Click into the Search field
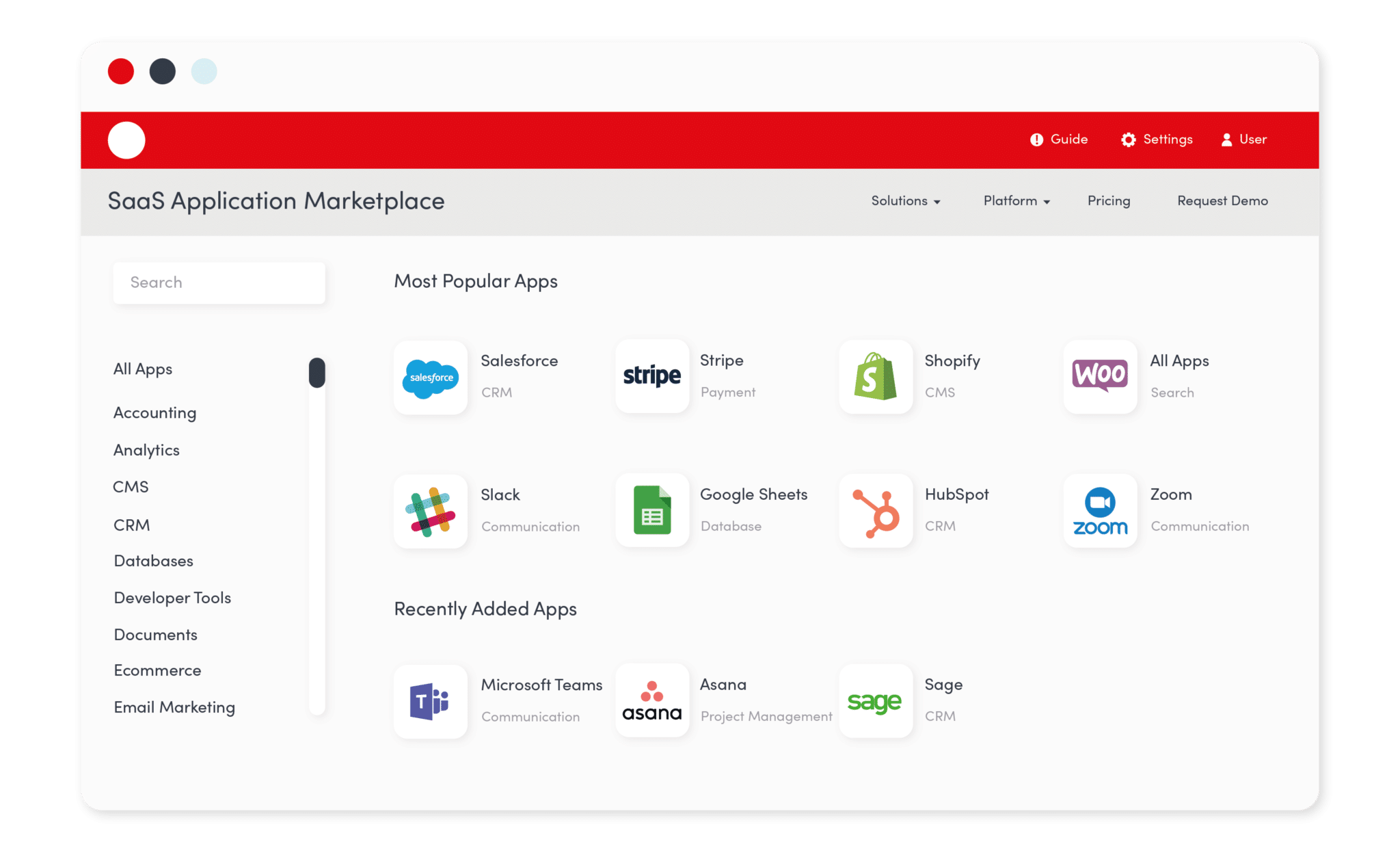 [x=219, y=282]
